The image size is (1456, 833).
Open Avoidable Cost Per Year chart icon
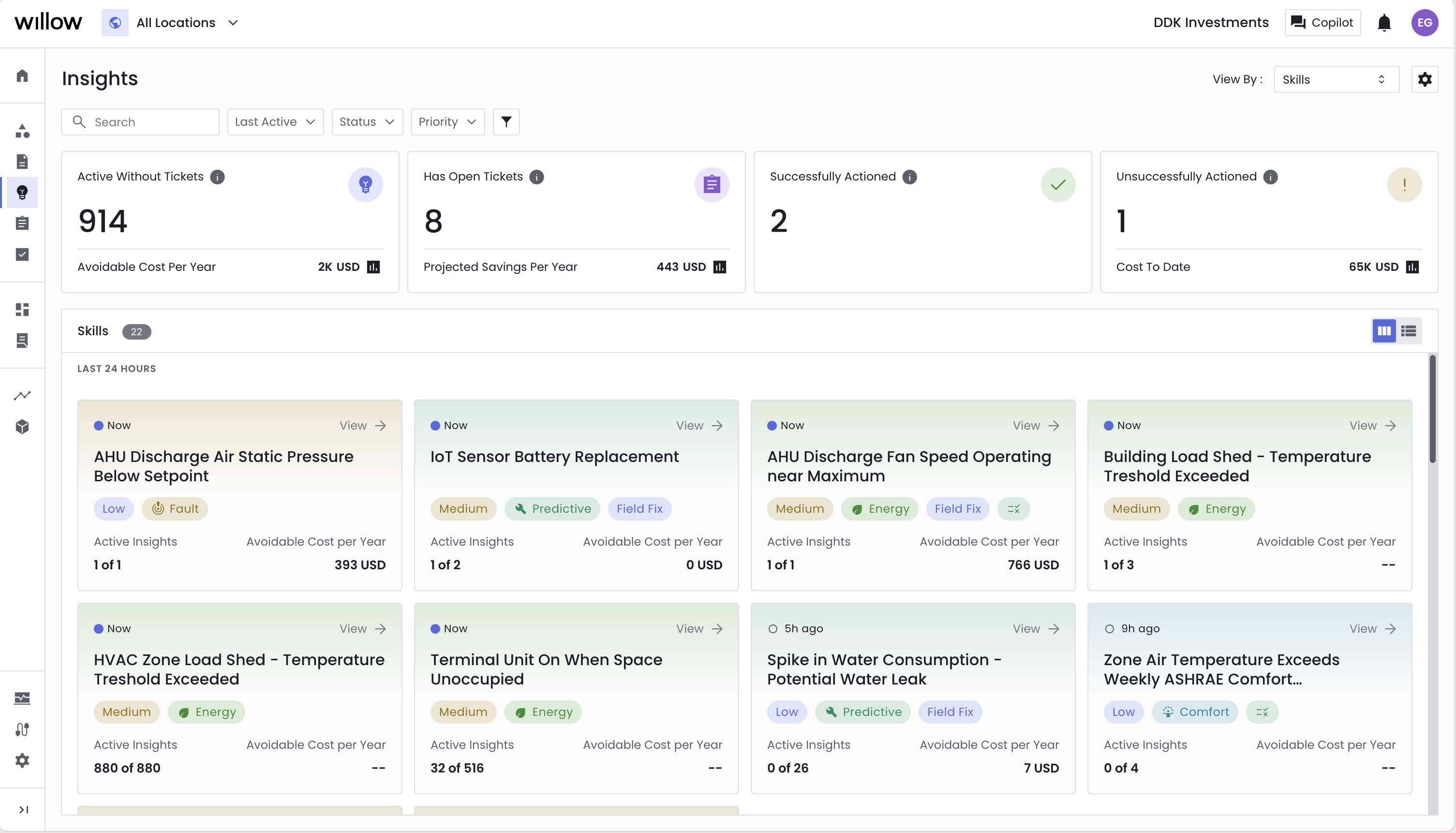(x=373, y=267)
